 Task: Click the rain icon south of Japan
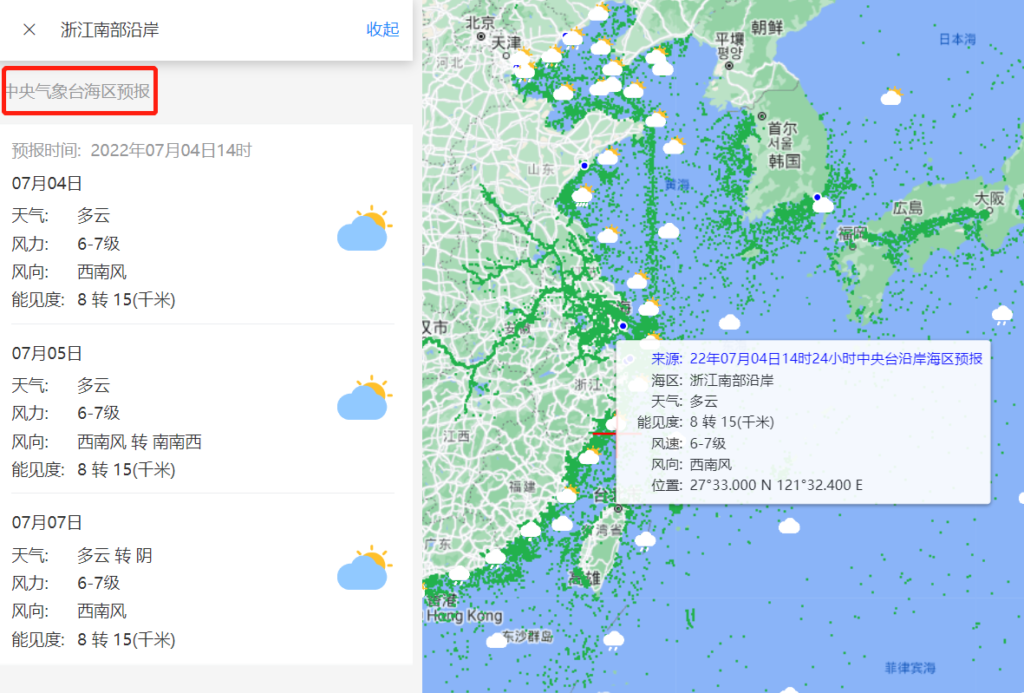[1001, 315]
